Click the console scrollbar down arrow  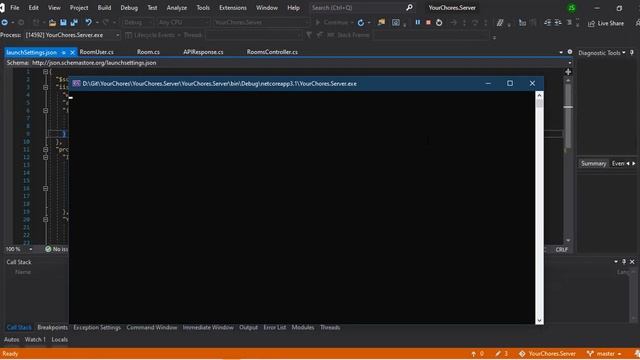(539, 320)
